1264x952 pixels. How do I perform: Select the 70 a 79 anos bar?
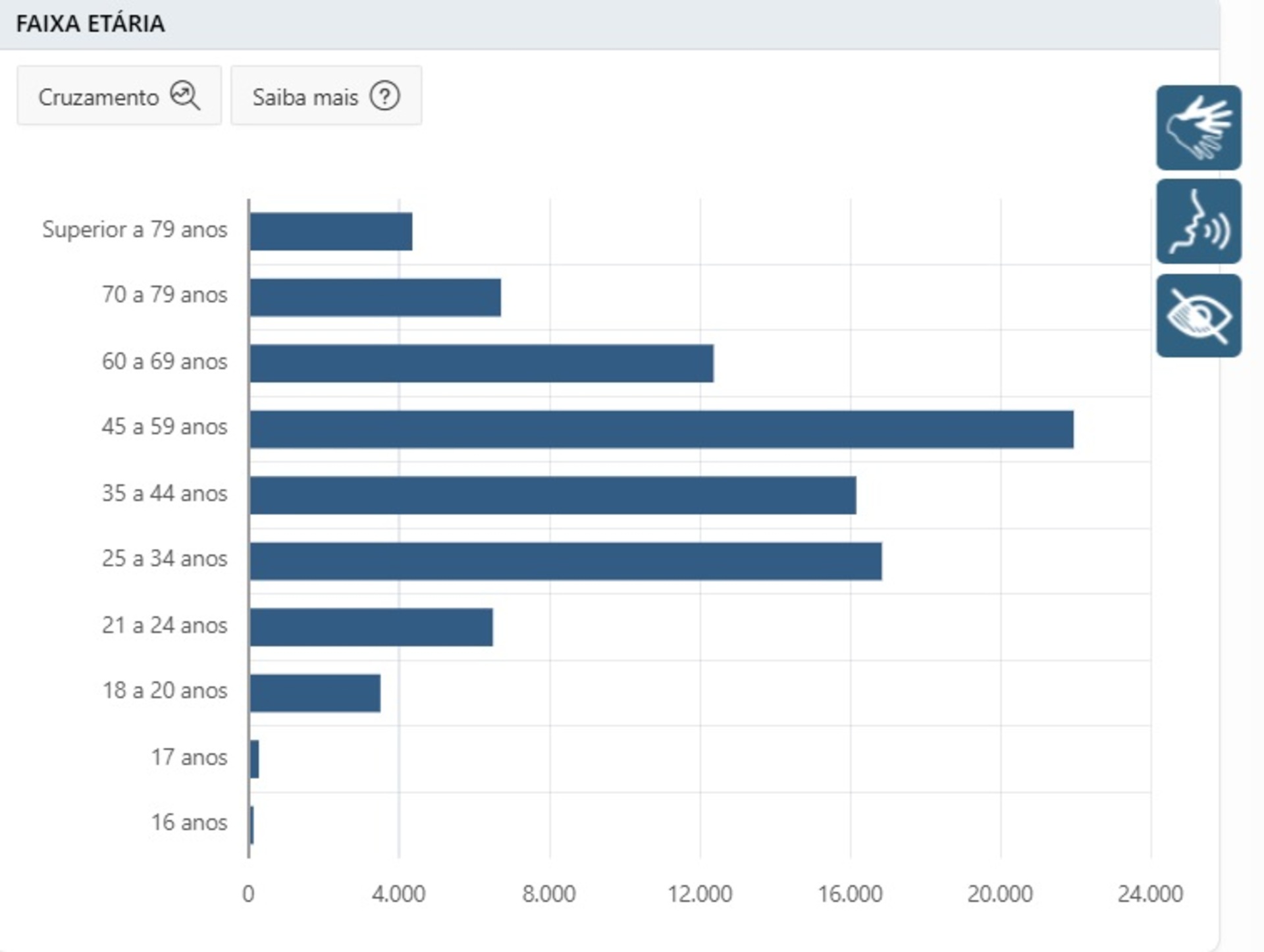click(375, 298)
